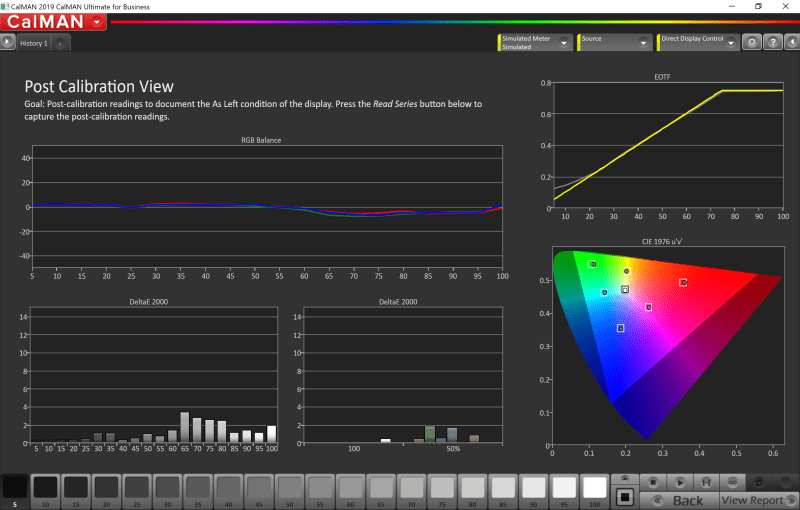The image size is (800, 510).
Task: Click the add history tab plus icon
Action: 60,44
